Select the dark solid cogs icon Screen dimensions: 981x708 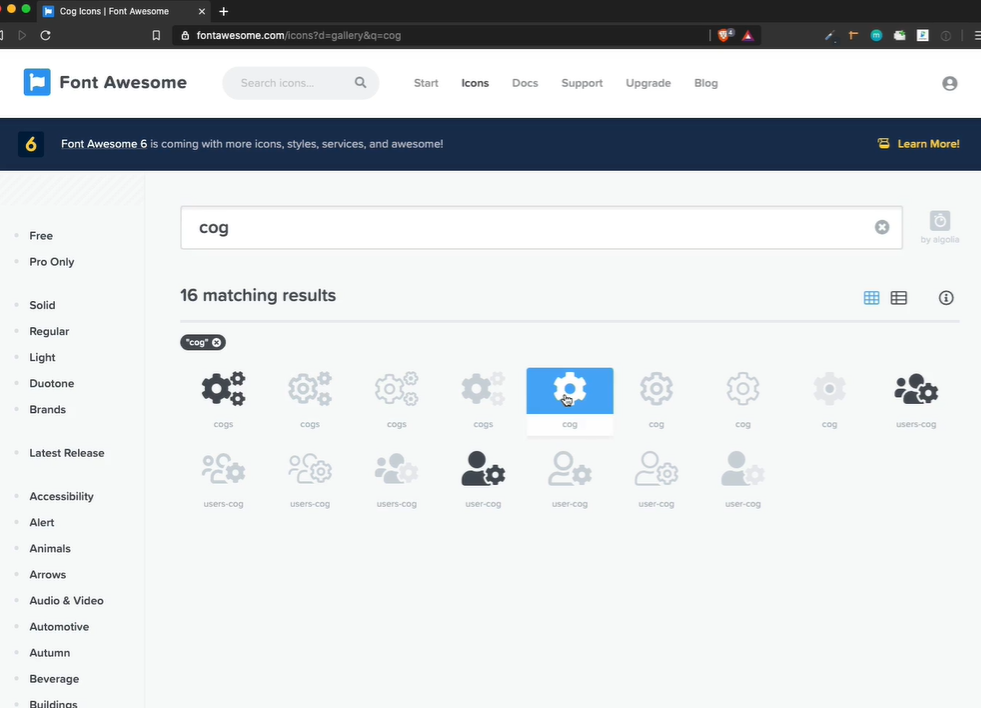click(223, 389)
